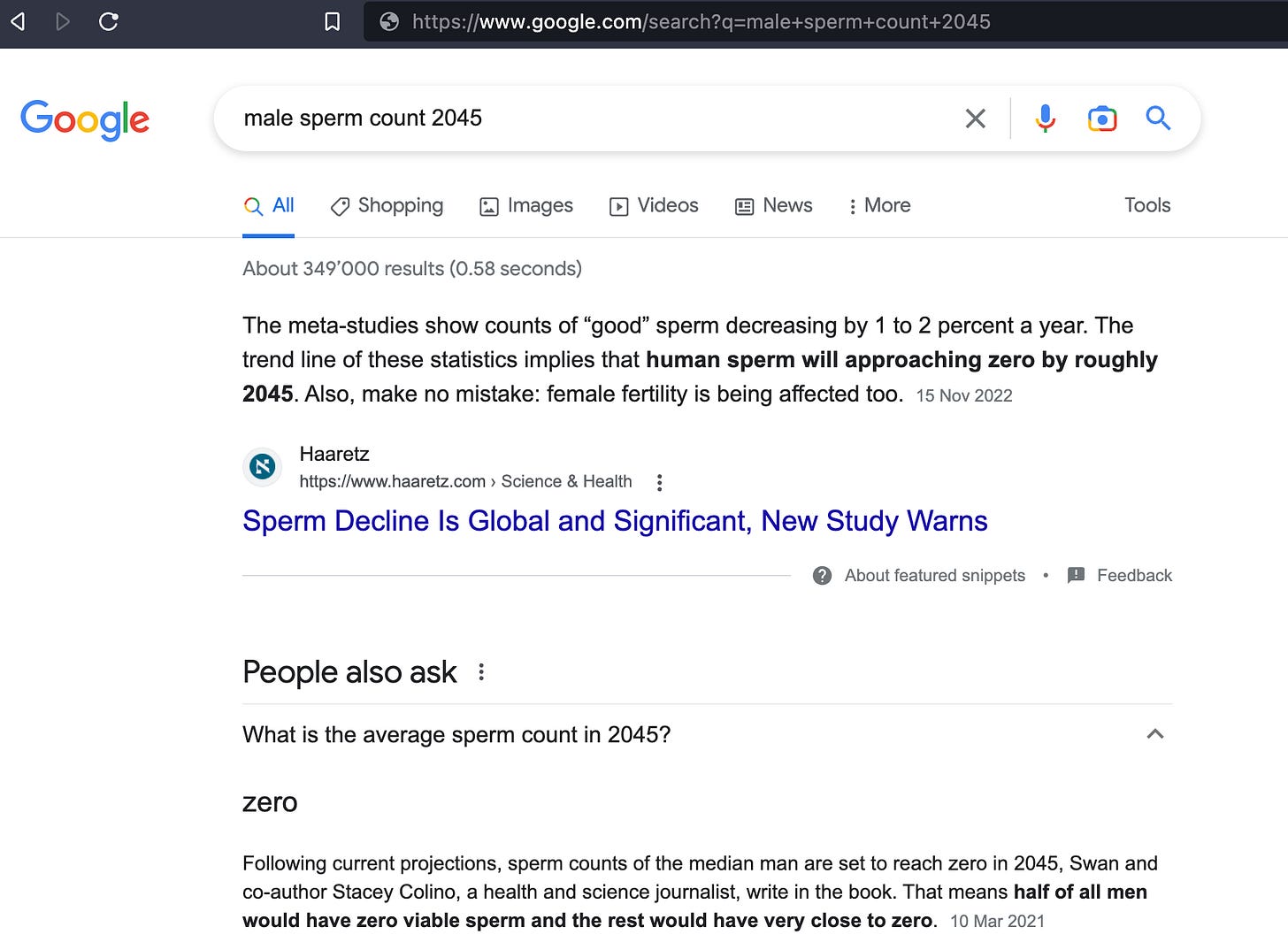This screenshot has width=1288, height=950.
Task: Click the Feedback flag icon
Action: [1076, 576]
